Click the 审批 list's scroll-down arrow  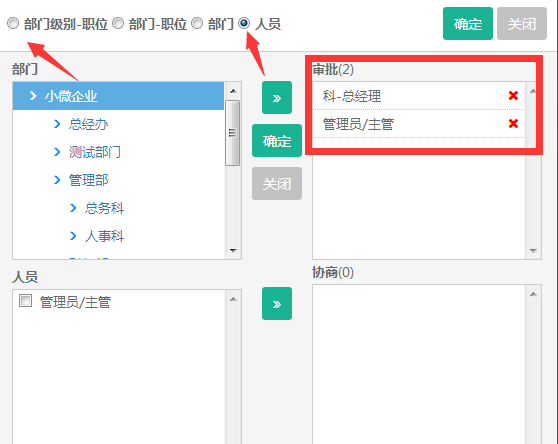533,250
